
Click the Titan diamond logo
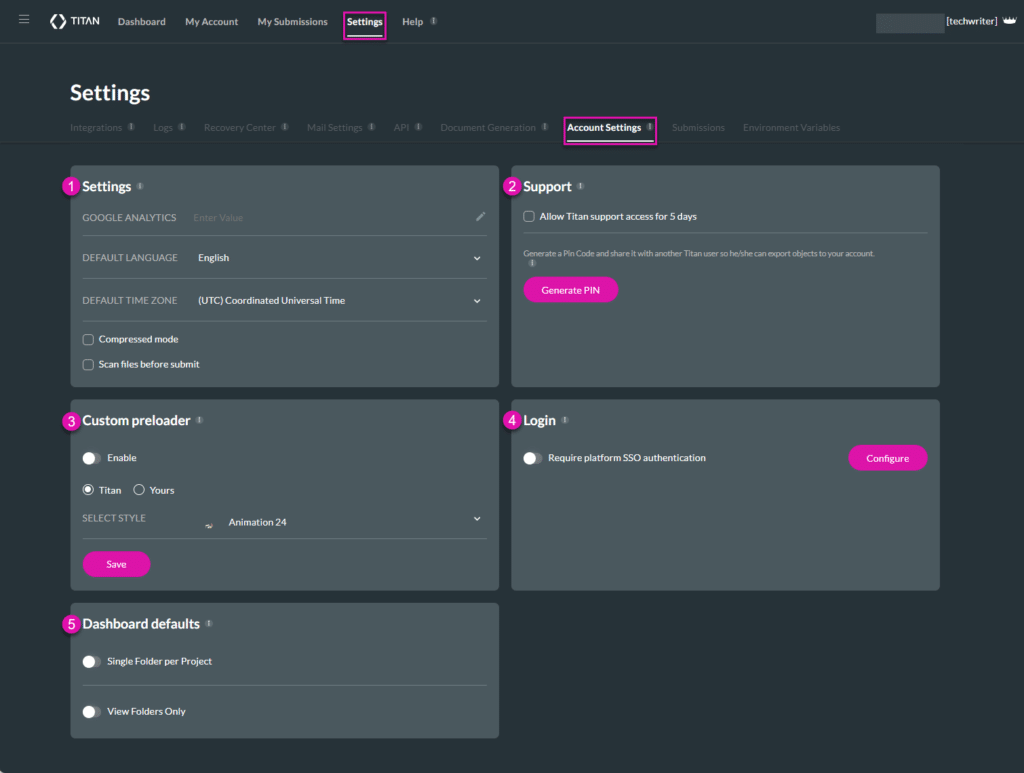pyautogui.click(x=58, y=21)
